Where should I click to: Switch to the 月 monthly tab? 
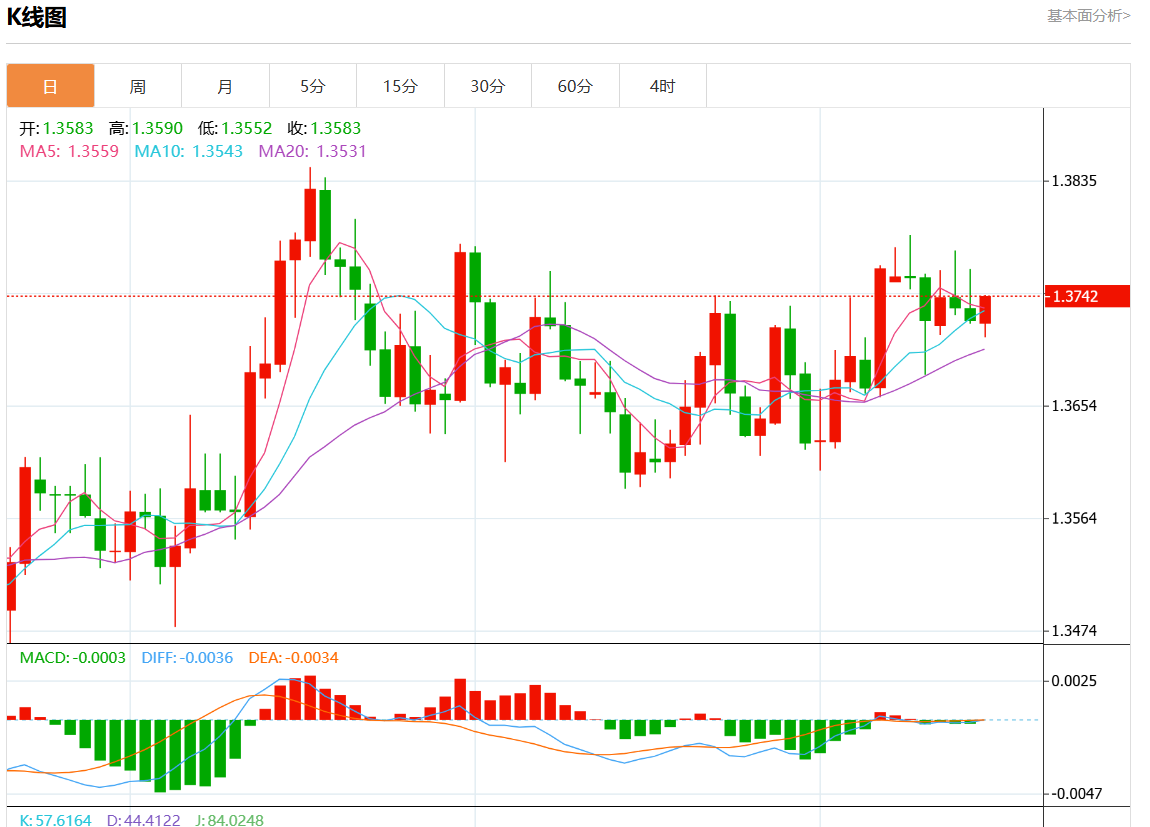(x=225, y=86)
